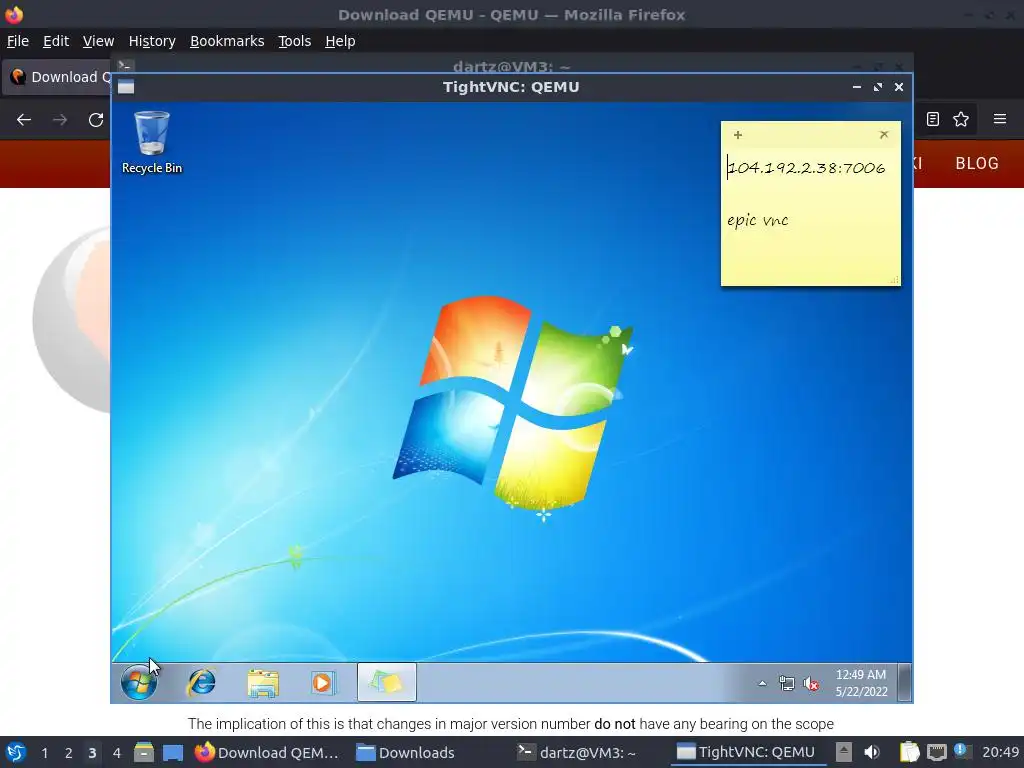Switch to workspace 1
1024x768 pixels.
(44, 753)
